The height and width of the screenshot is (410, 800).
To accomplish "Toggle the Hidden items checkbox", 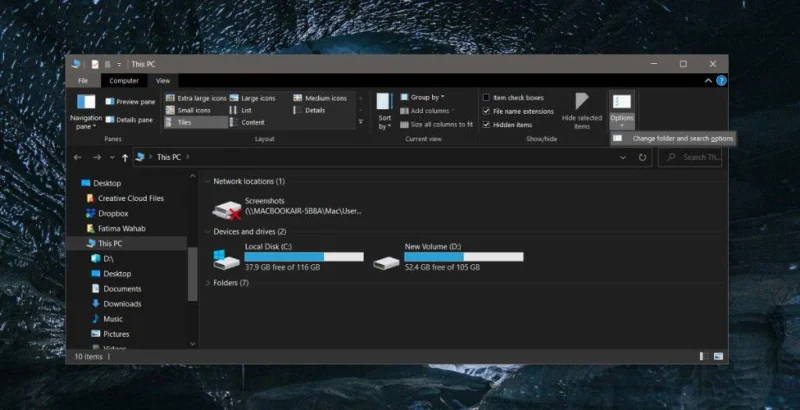I will [486, 124].
